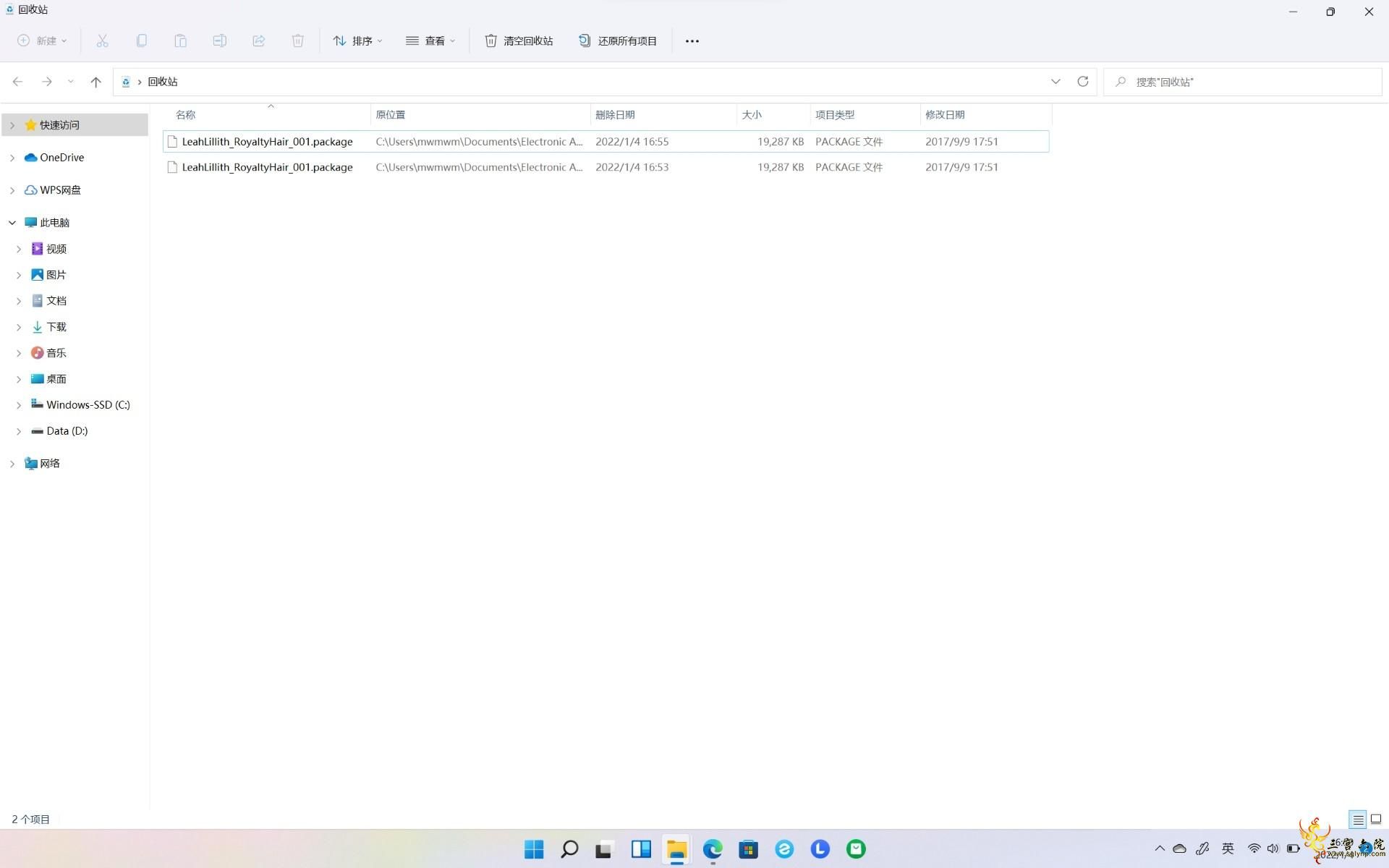Open Widgets panel from taskbar
This screenshot has width=1389, height=868.
click(641, 849)
